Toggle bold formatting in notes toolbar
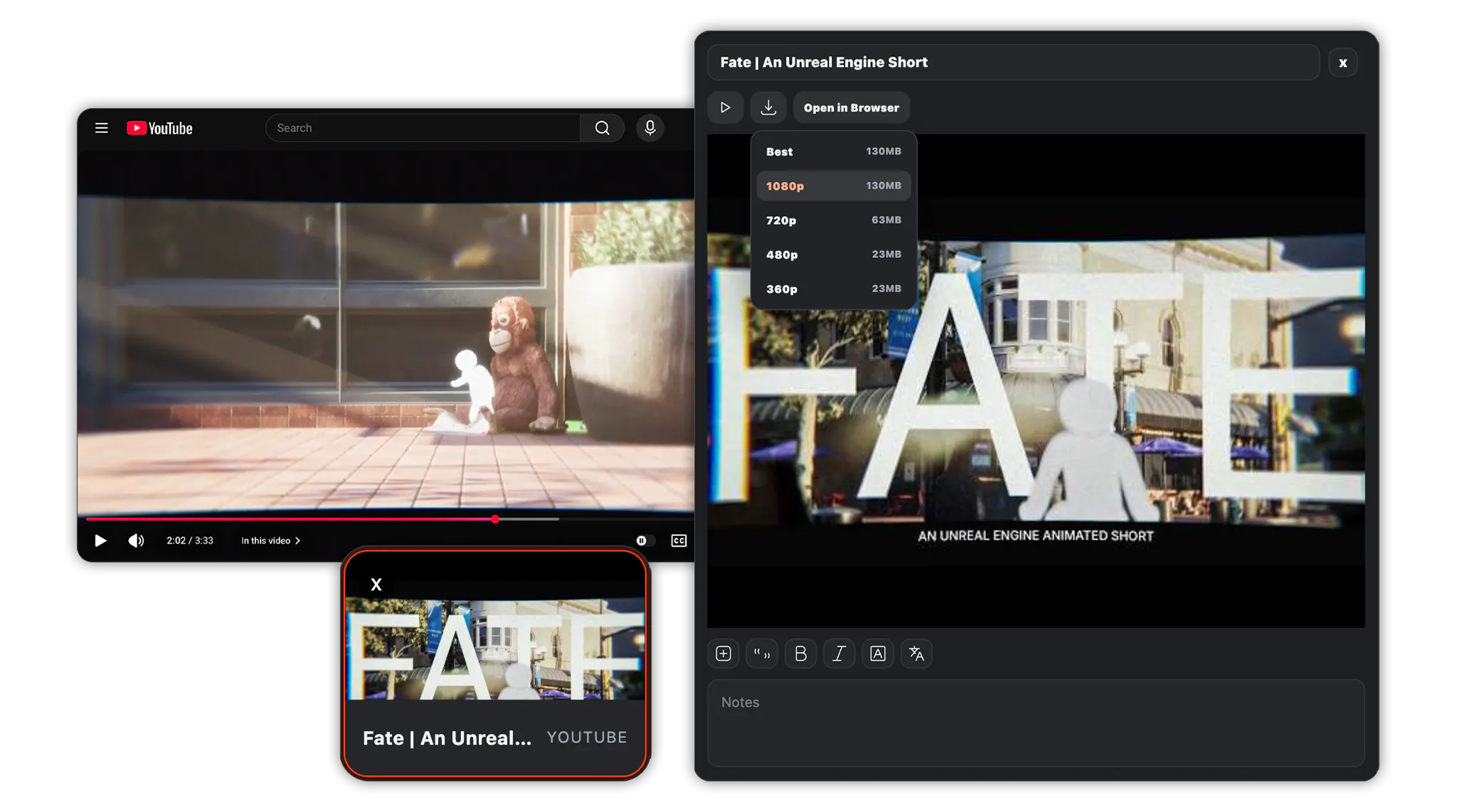 click(x=800, y=653)
